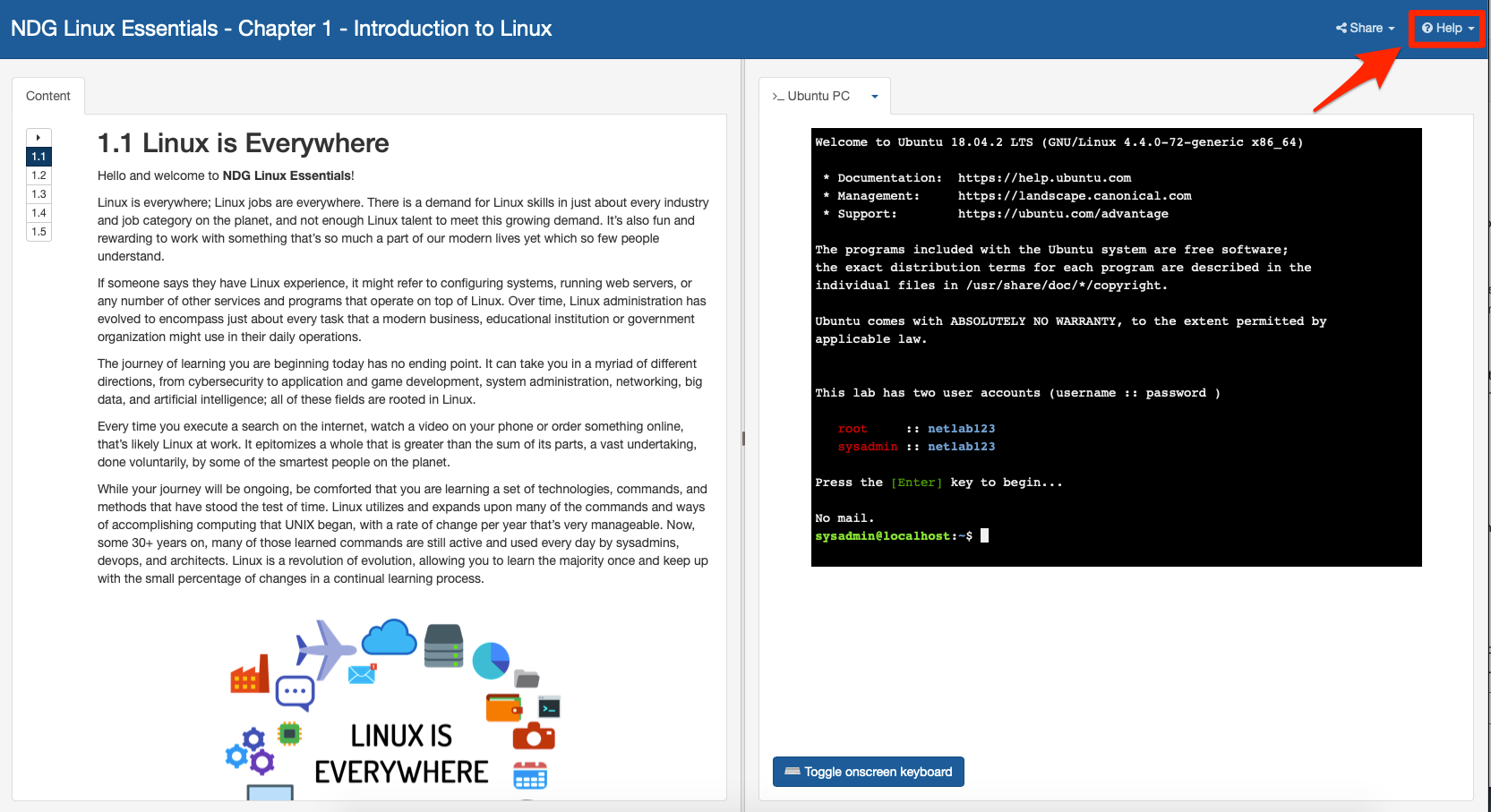Viewport: 1491px width, 812px height.
Task: Click the ubuntu.com/advantage URL in terminal
Action: click(1063, 214)
